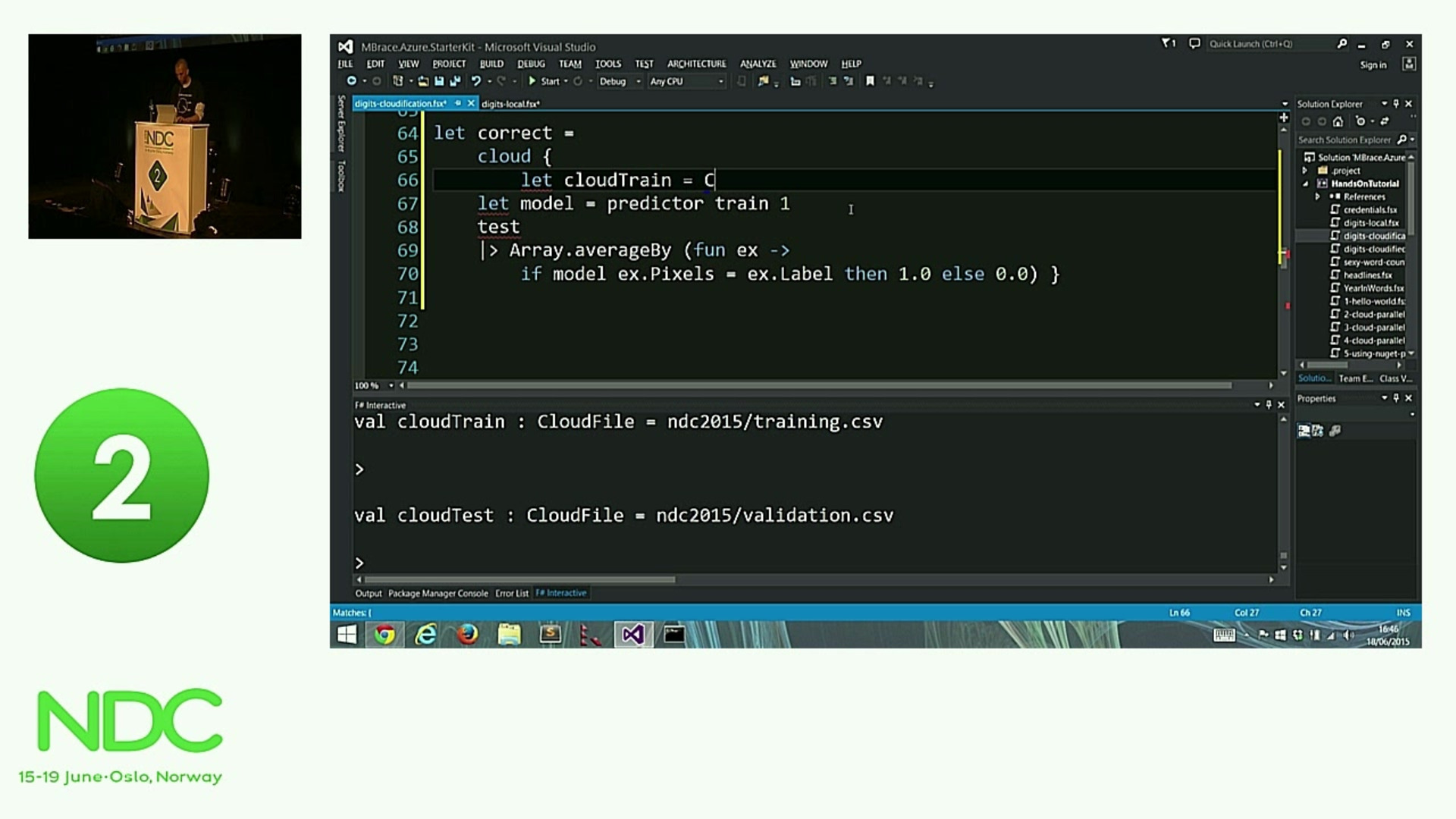Open the ARCHITECTURE menu
1456x819 pixels.
tap(696, 64)
